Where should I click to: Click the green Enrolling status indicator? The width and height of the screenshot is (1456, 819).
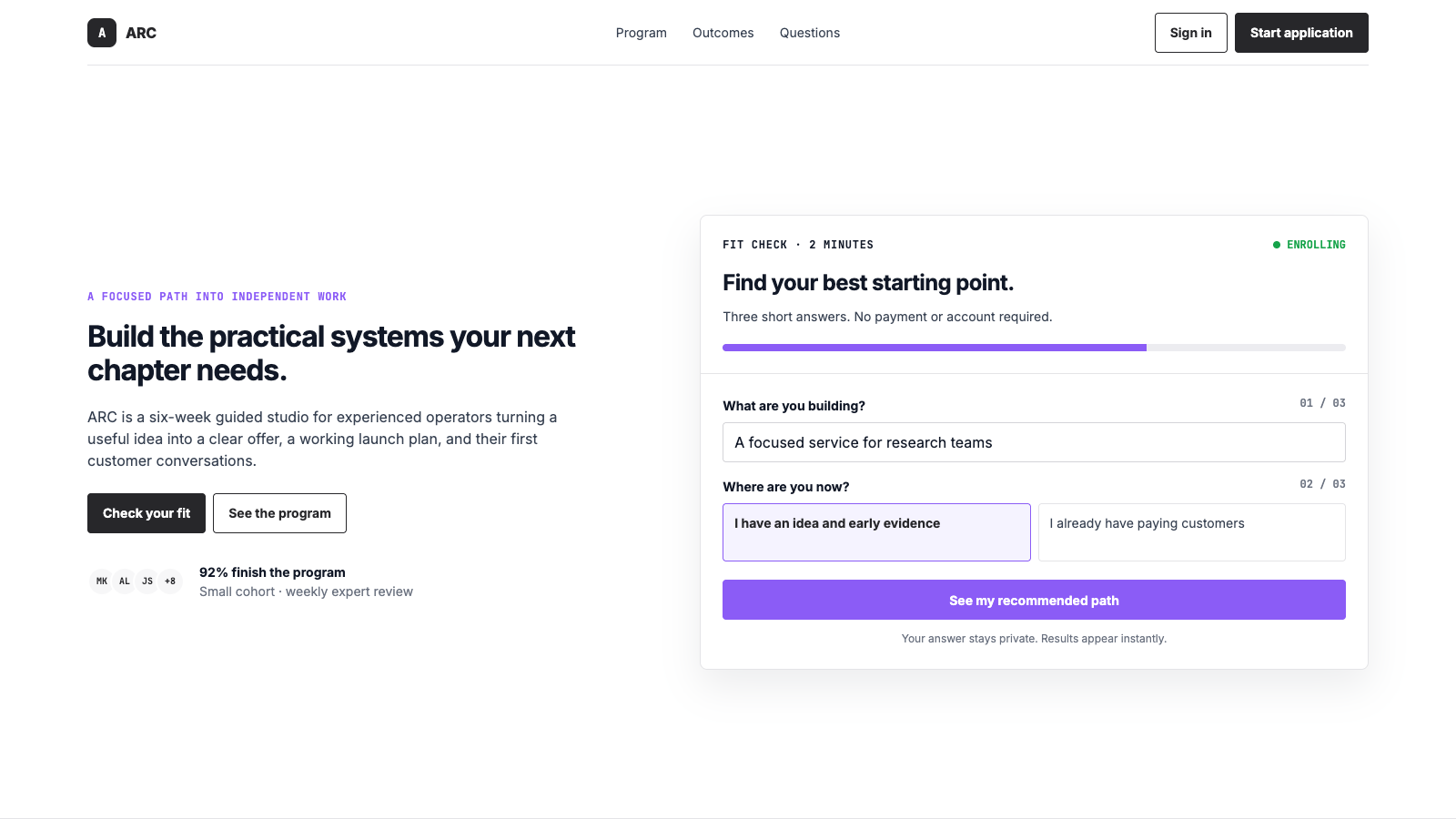pos(1309,245)
